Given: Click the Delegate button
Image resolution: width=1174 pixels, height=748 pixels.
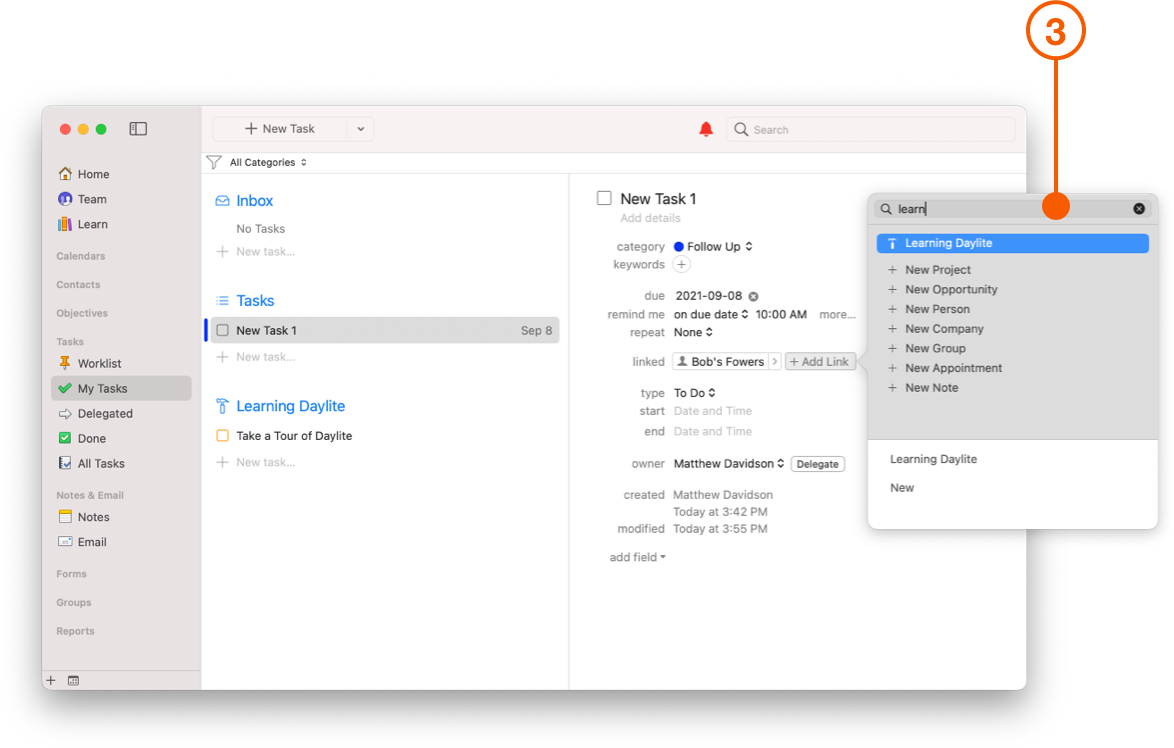Looking at the screenshot, I should tap(817, 463).
